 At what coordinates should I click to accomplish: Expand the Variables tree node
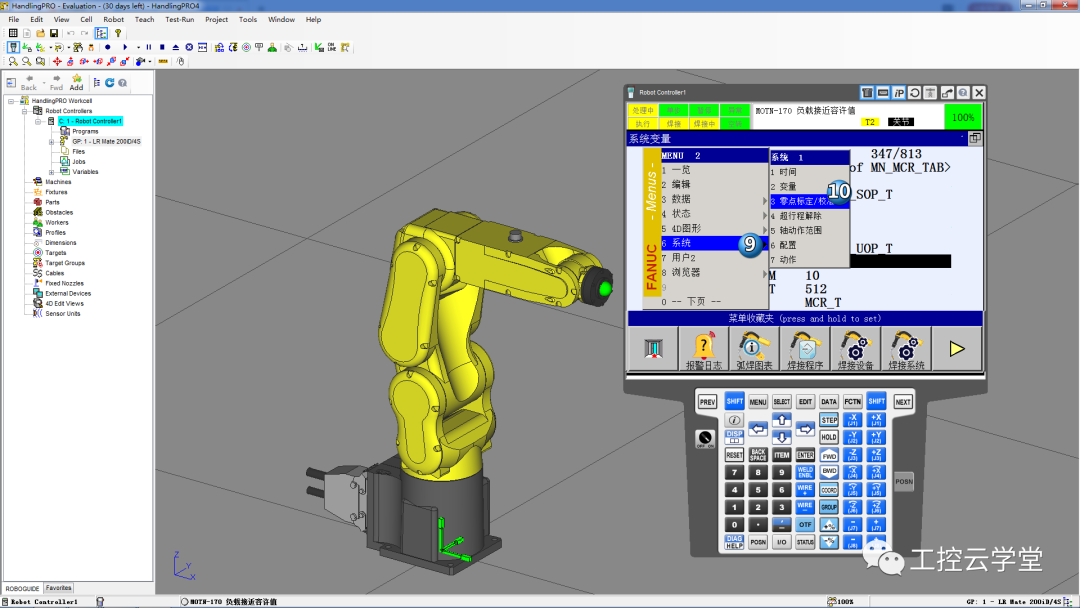[x=51, y=171]
